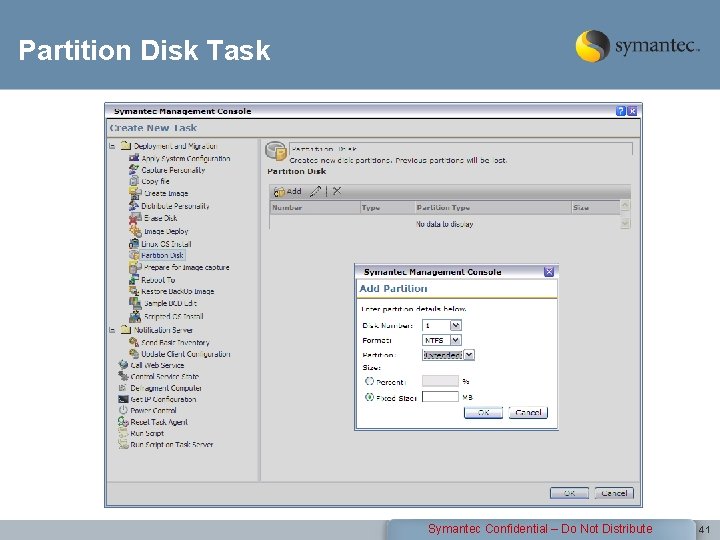The image size is (720, 540).
Task: Open the Partition type dropdown
Action: [x=469, y=355]
